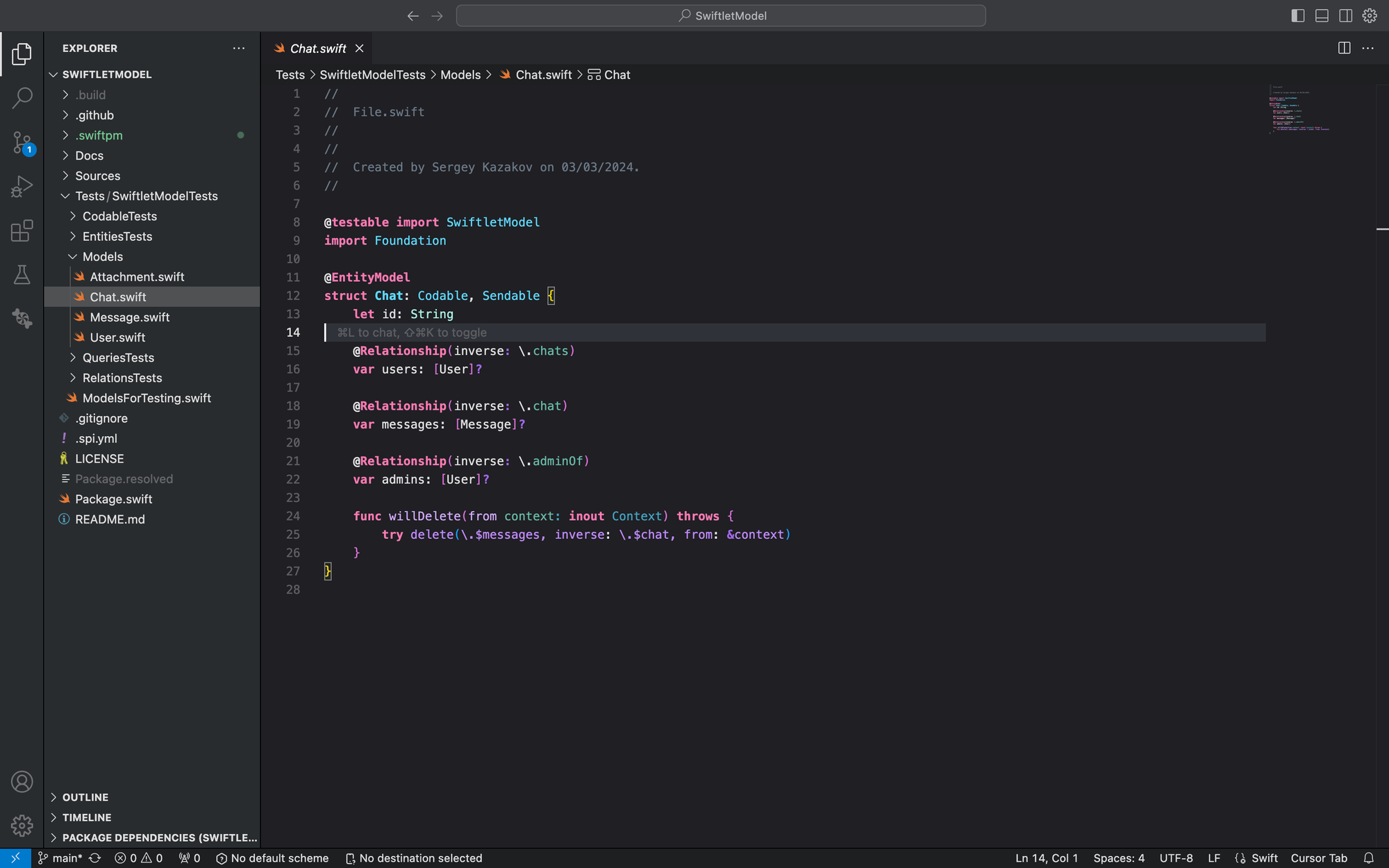This screenshot has width=1389, height=868.
Task: Open the Run and Debug view
Action: point(22,185)
